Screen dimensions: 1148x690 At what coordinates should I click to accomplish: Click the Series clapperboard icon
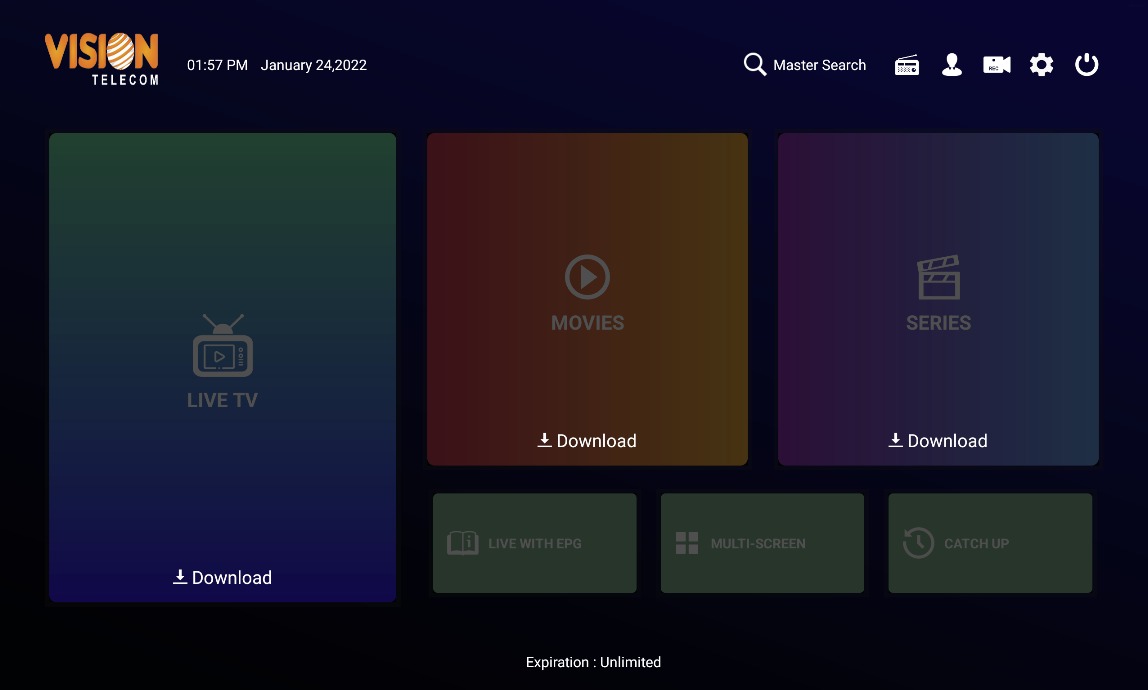939,277
